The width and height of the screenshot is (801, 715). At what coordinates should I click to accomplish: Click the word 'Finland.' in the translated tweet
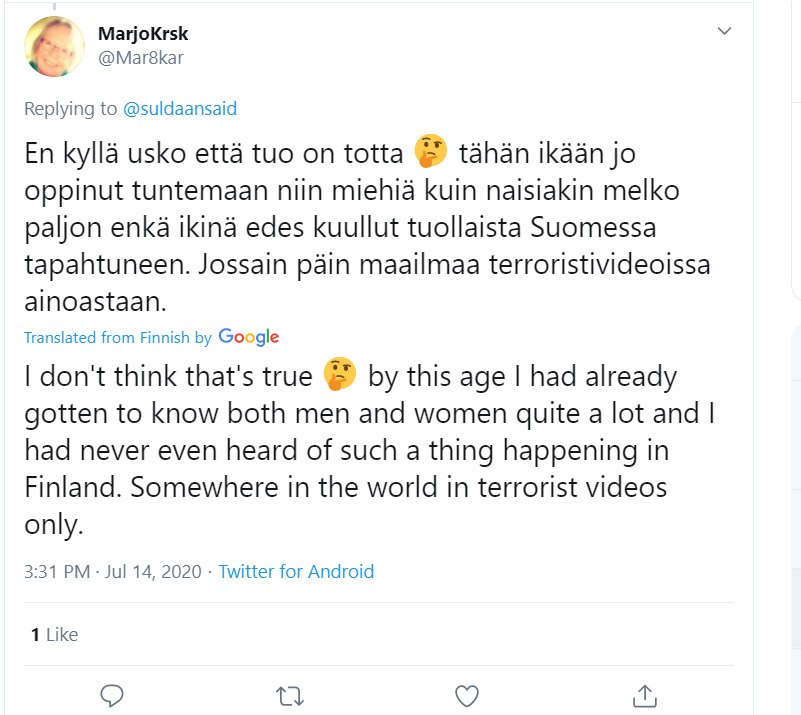74,487
